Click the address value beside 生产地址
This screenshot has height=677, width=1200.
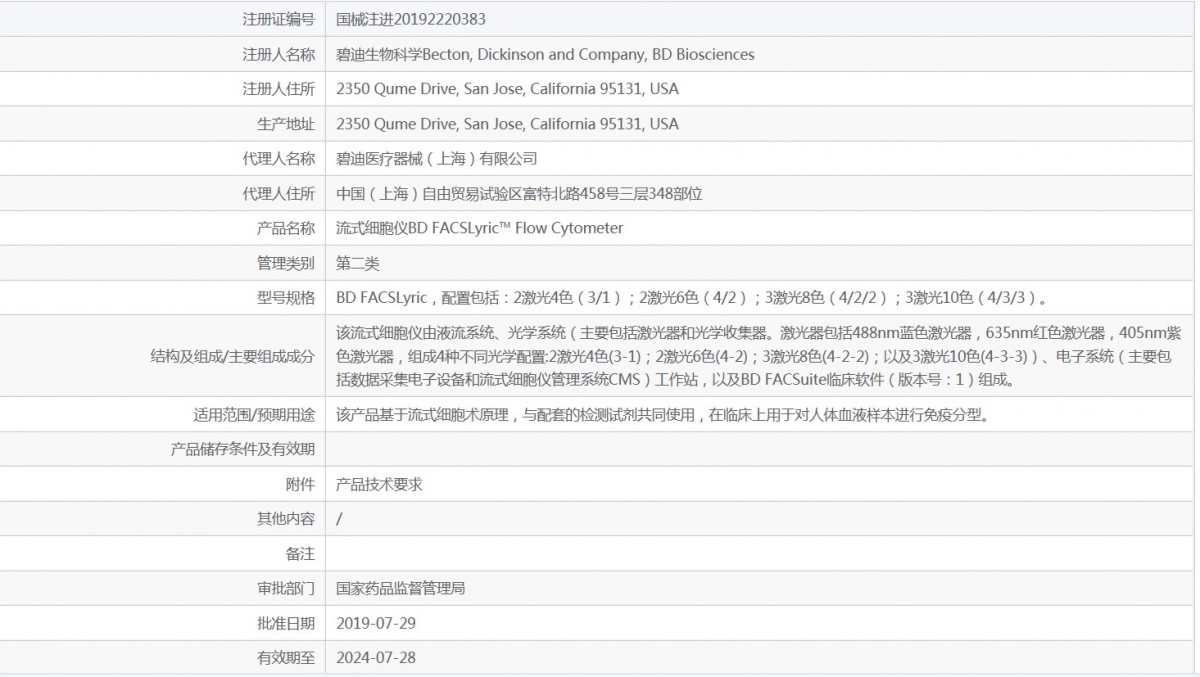[x=508, y=124]
